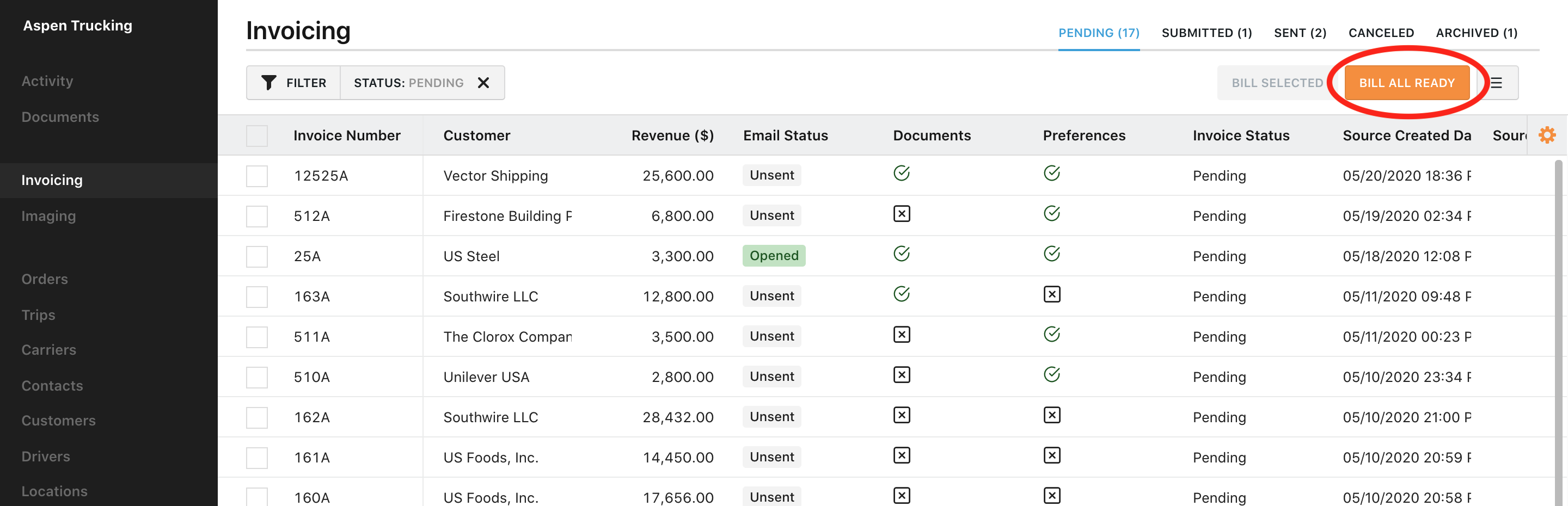Open the hamburger menu beside Bill All Ready
This screenshot has height=506, width=1568.
1496,83
